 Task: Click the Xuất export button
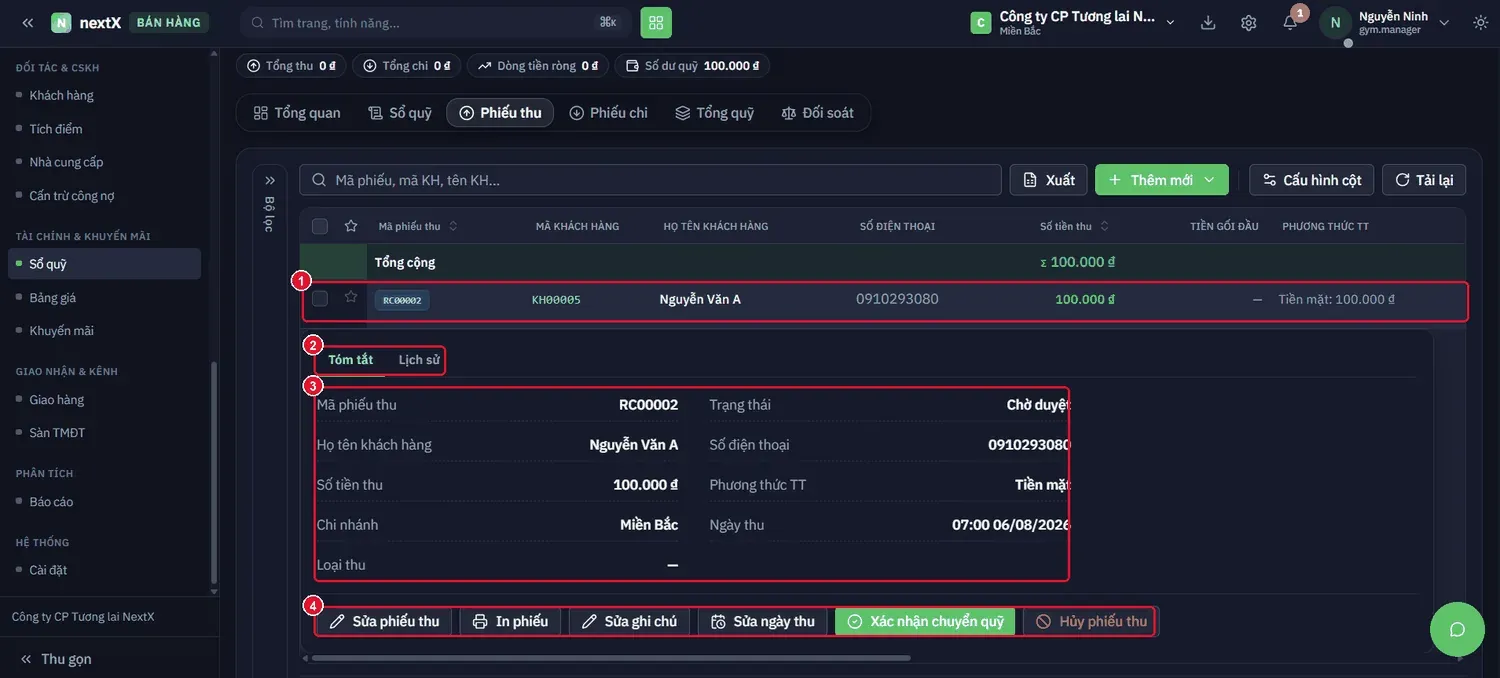click(1049, 180)
